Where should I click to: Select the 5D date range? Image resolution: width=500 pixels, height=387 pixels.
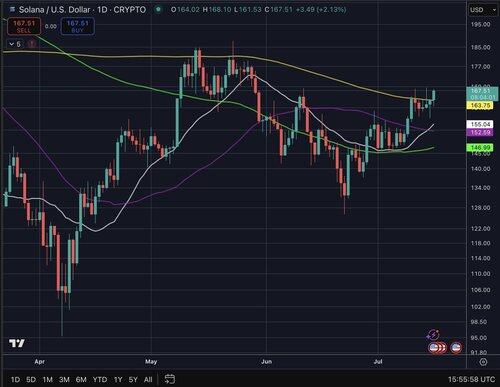tap(31, 379)
